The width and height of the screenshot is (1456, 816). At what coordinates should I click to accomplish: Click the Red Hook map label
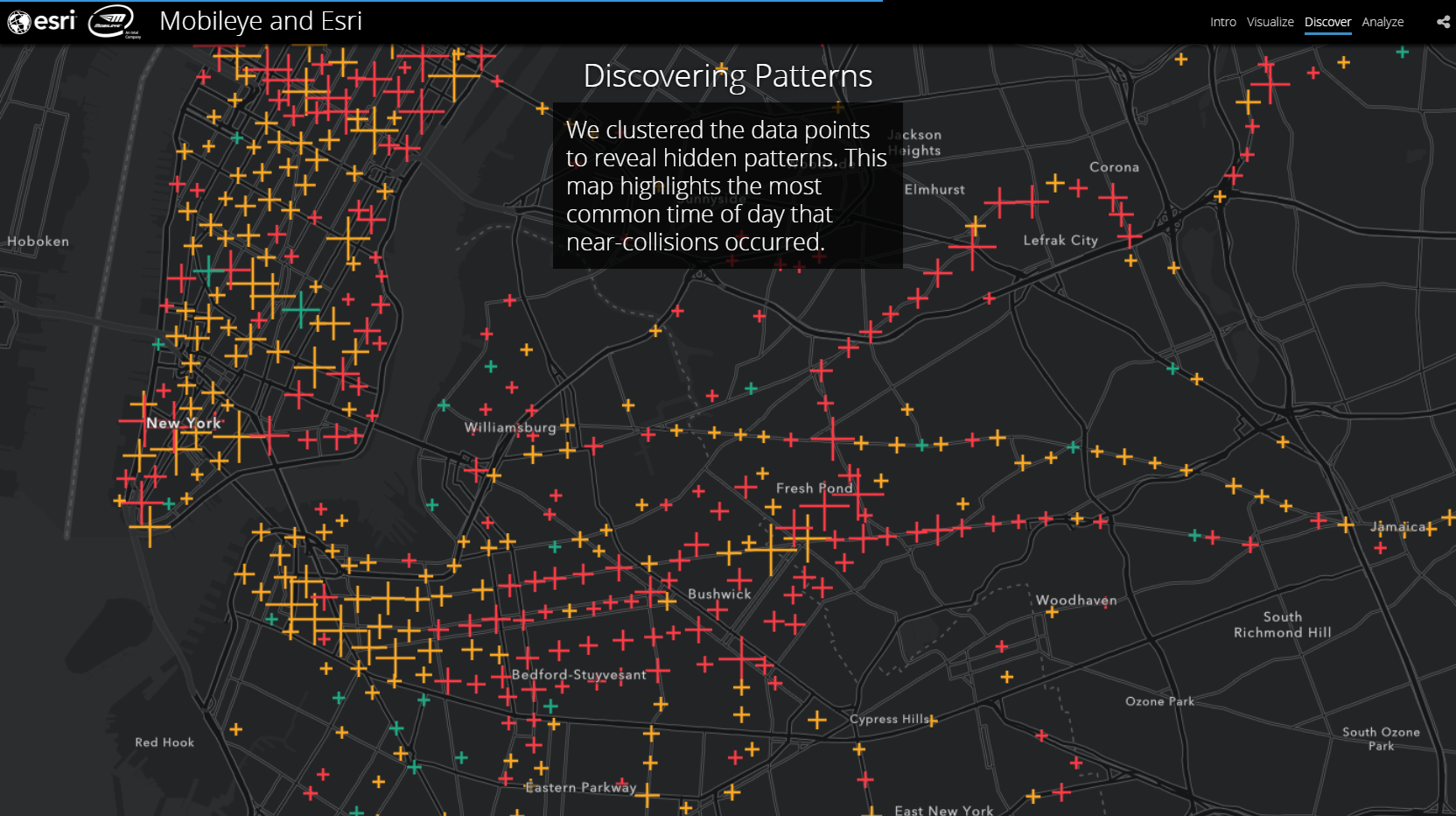(x=164, y=742)
